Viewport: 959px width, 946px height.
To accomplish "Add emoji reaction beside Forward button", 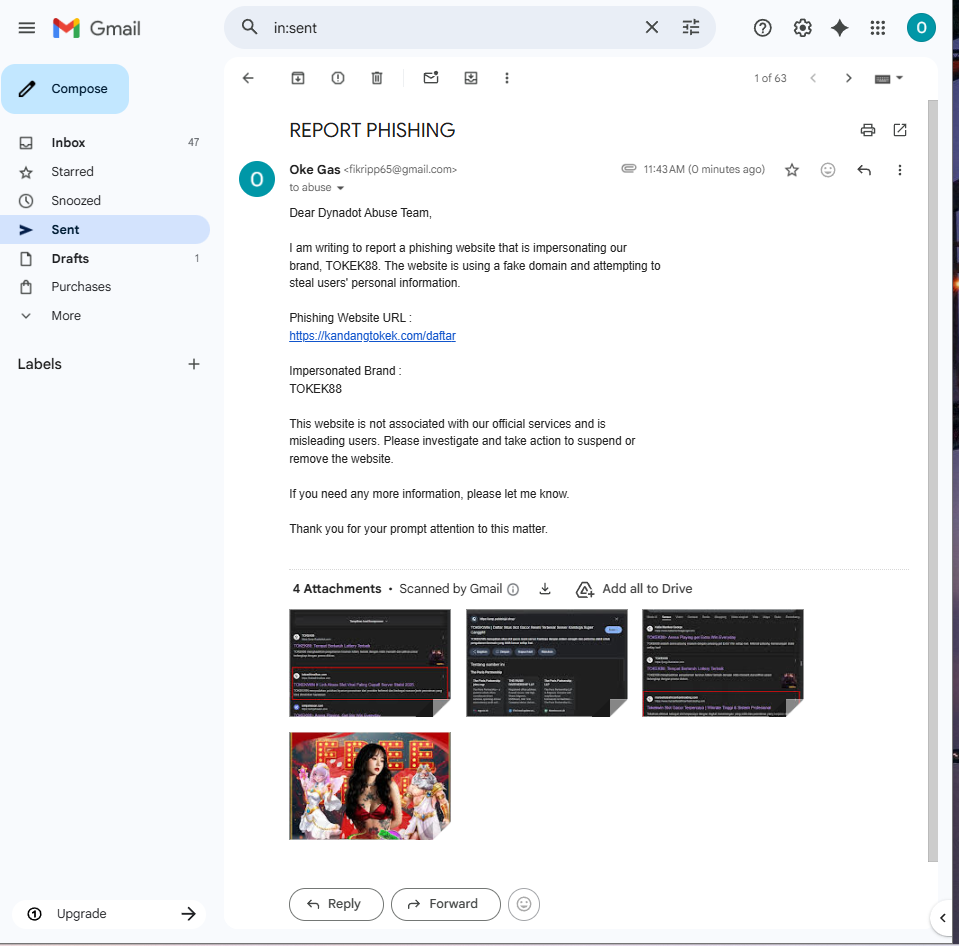I will click(x=524, y=904).
